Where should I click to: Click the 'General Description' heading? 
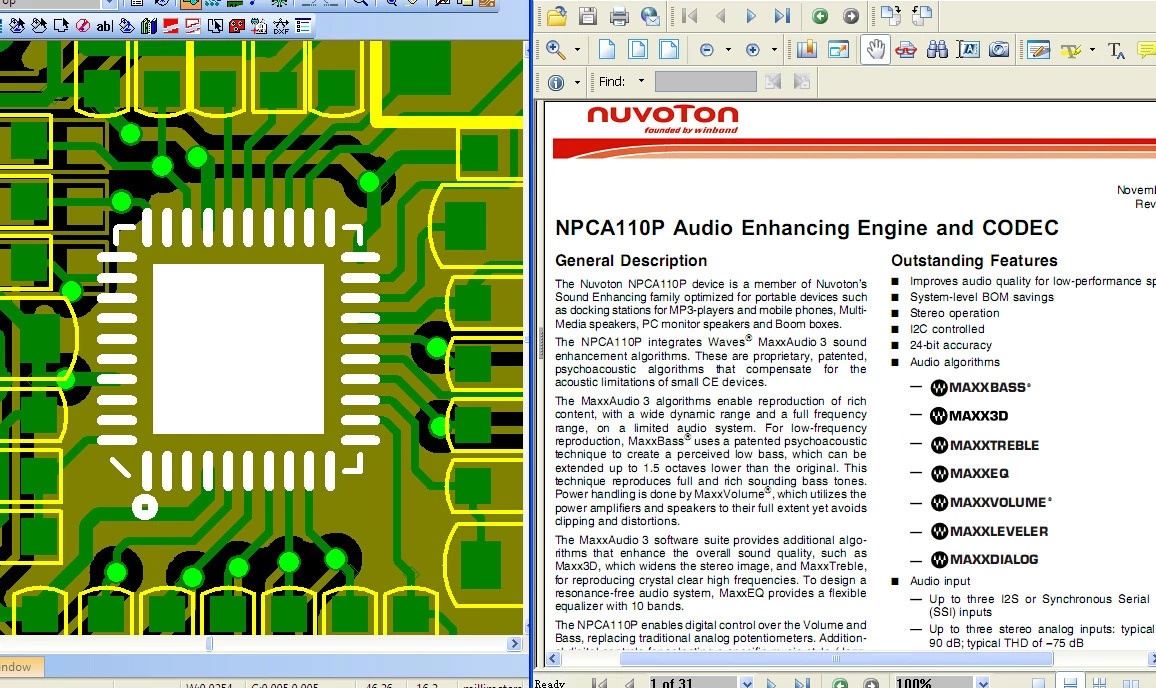pyautogui.click(x=631, y=260)
